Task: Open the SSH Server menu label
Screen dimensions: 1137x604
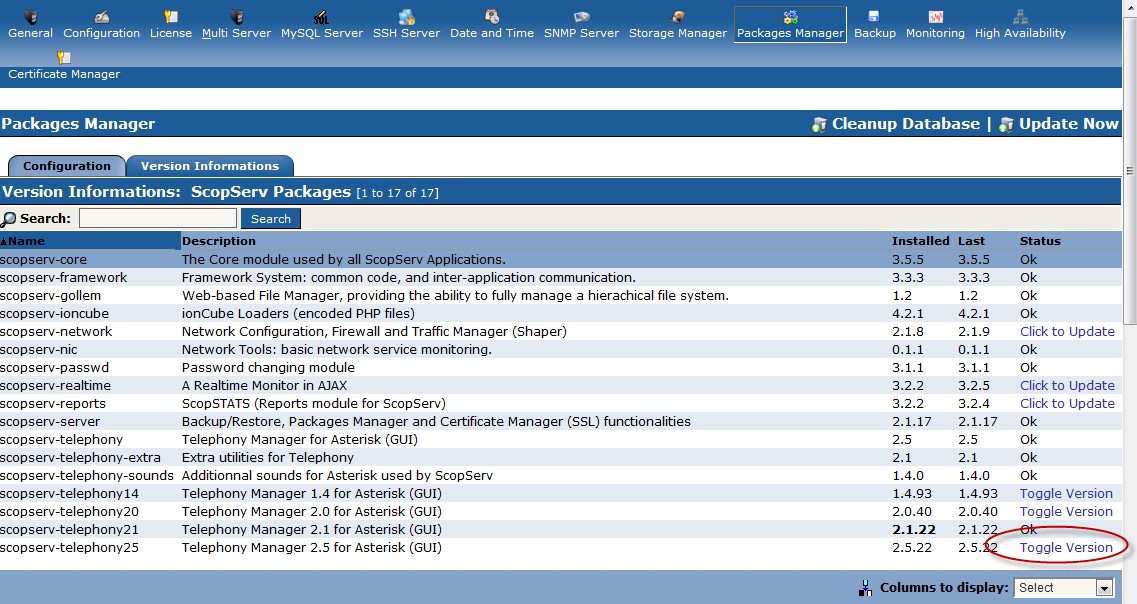Action: pyautogui.click(x=407, y=33)
